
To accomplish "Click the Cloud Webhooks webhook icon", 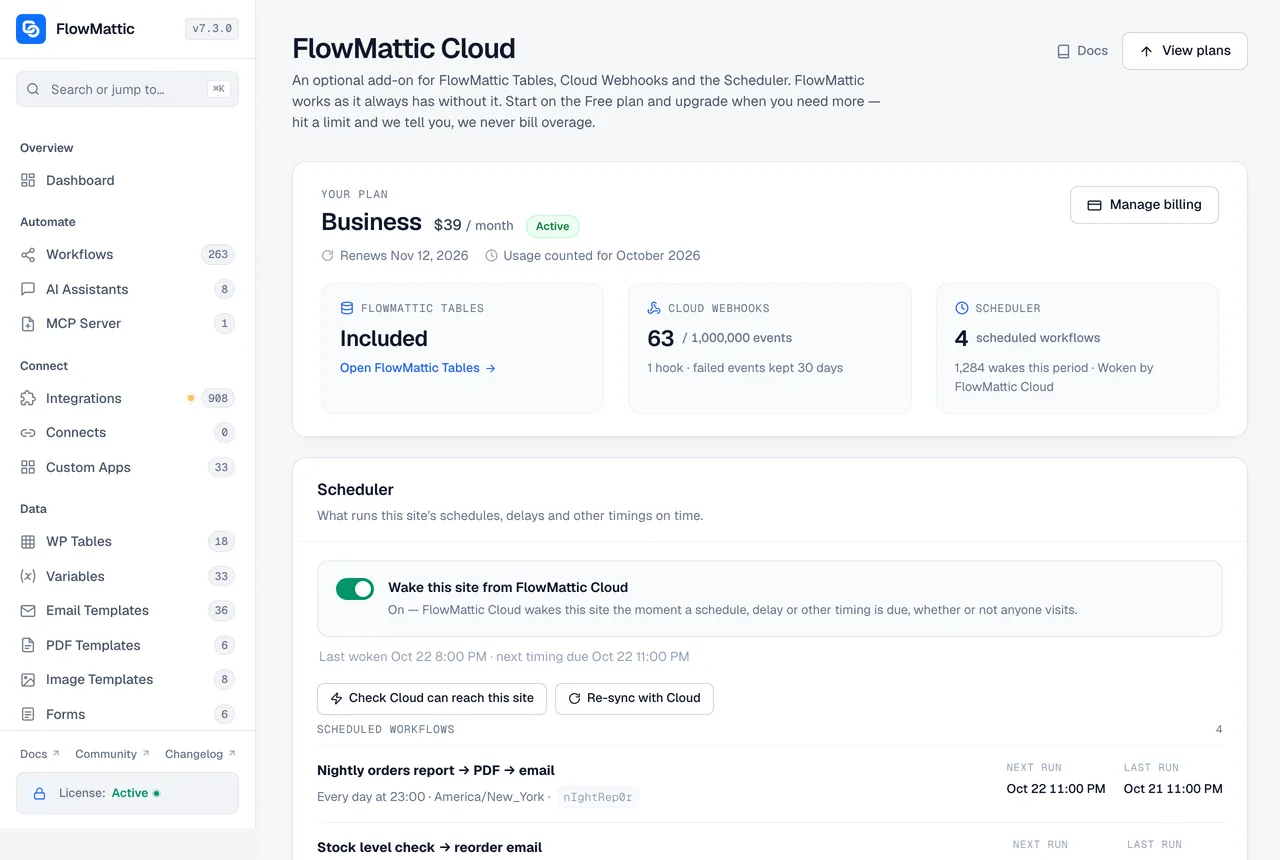I will [x=654, y=308].
